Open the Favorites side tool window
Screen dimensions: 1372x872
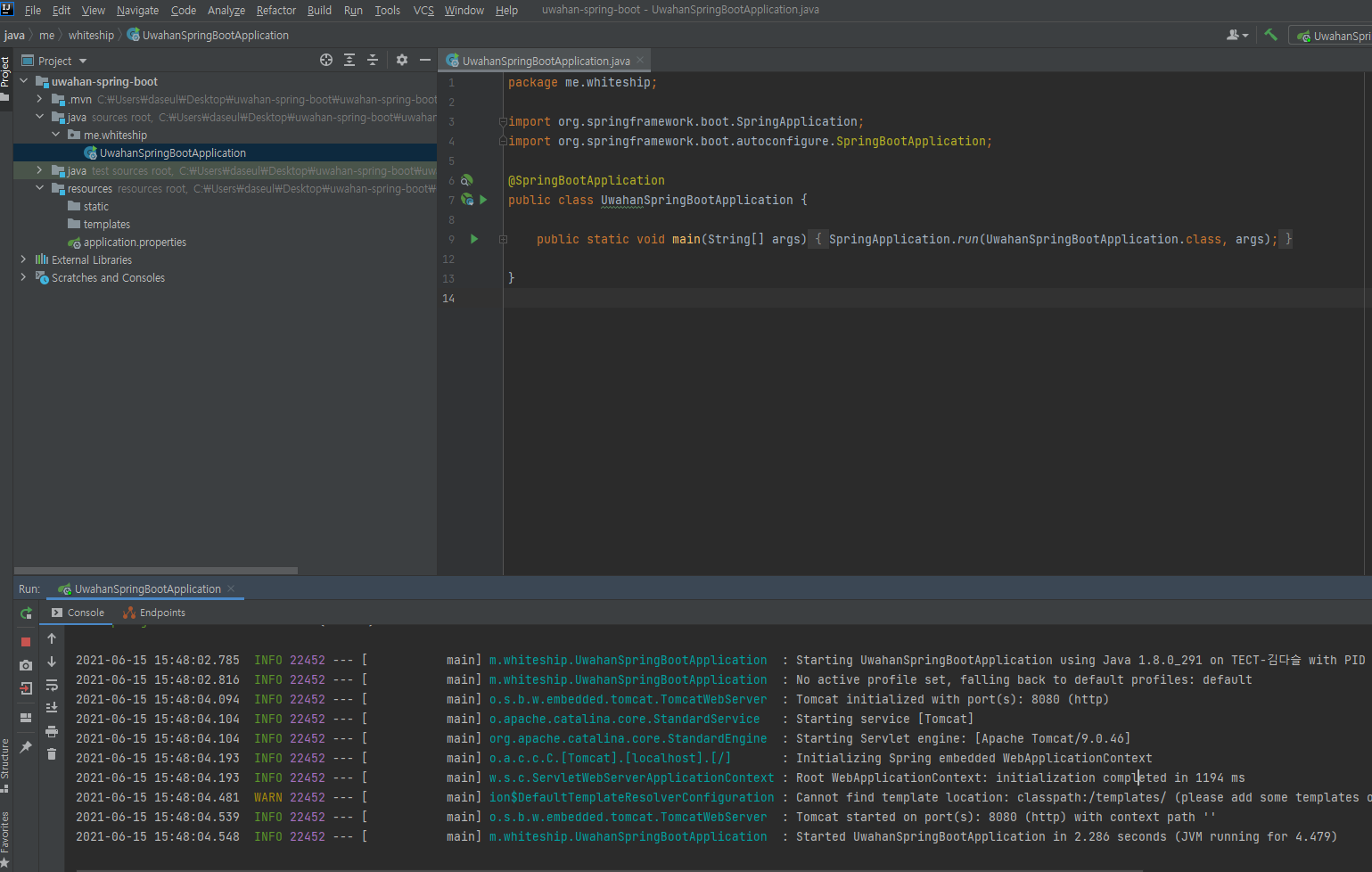(5, 838)
